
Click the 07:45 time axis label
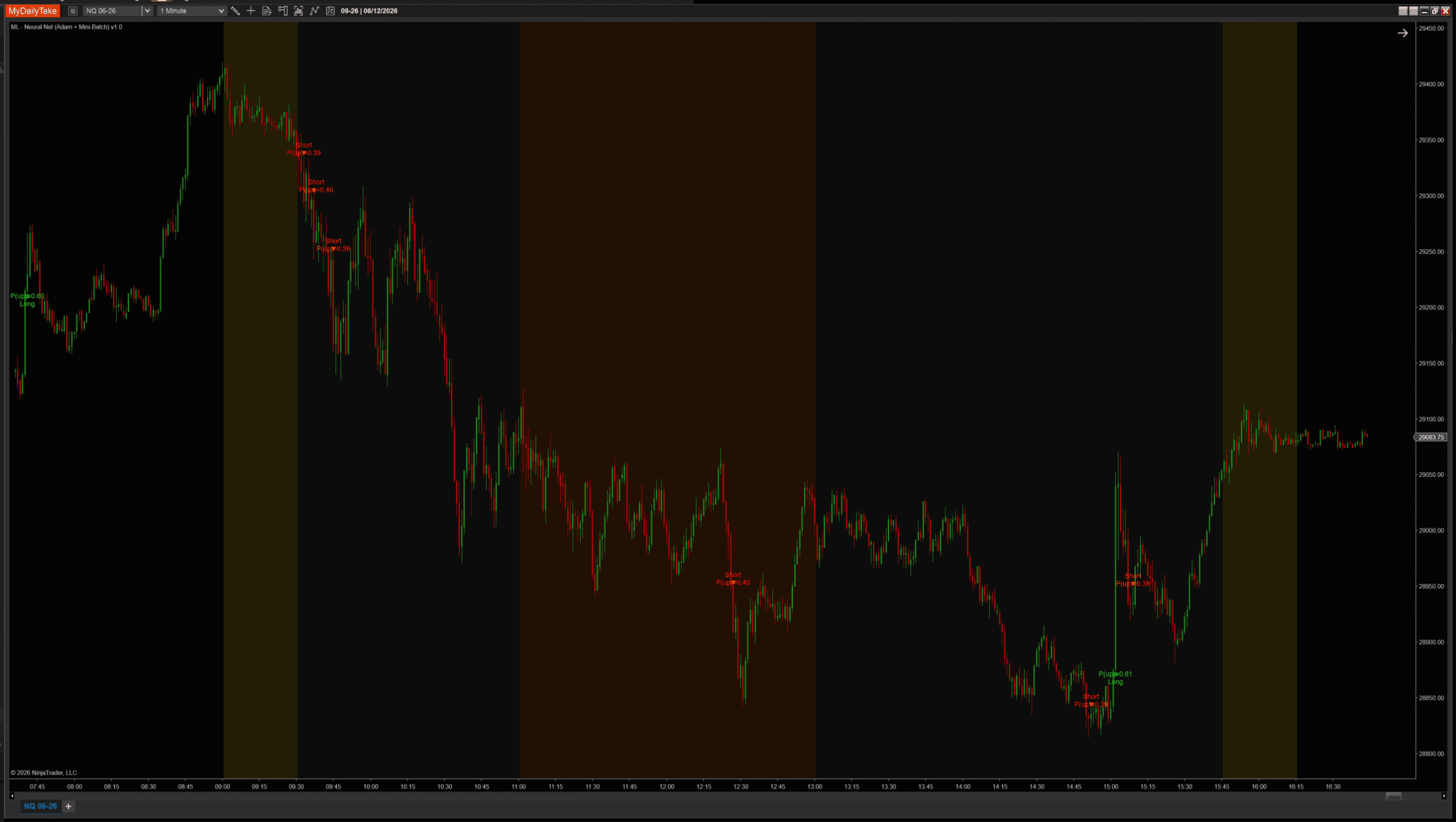(x=38, y=787)
